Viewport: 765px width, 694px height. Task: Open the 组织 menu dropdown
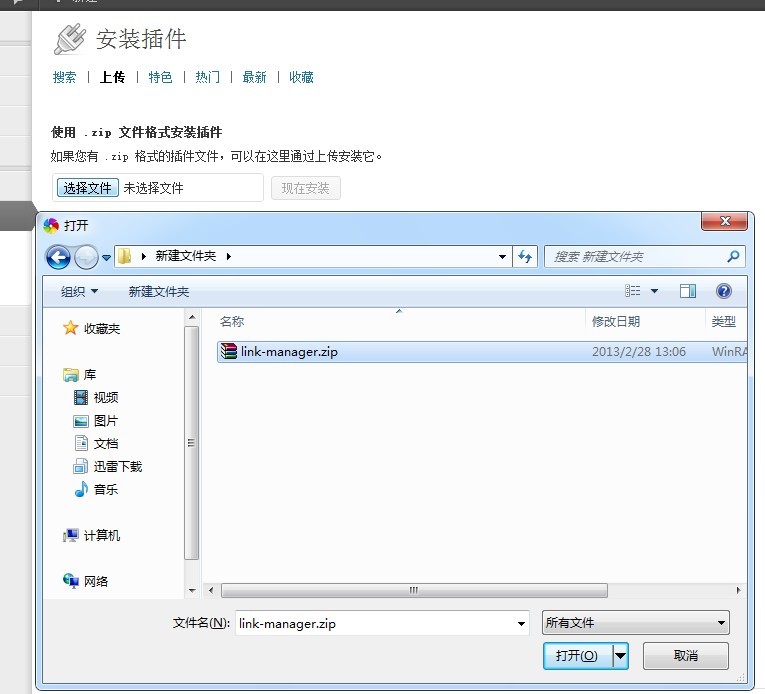[x=80, y=291]
